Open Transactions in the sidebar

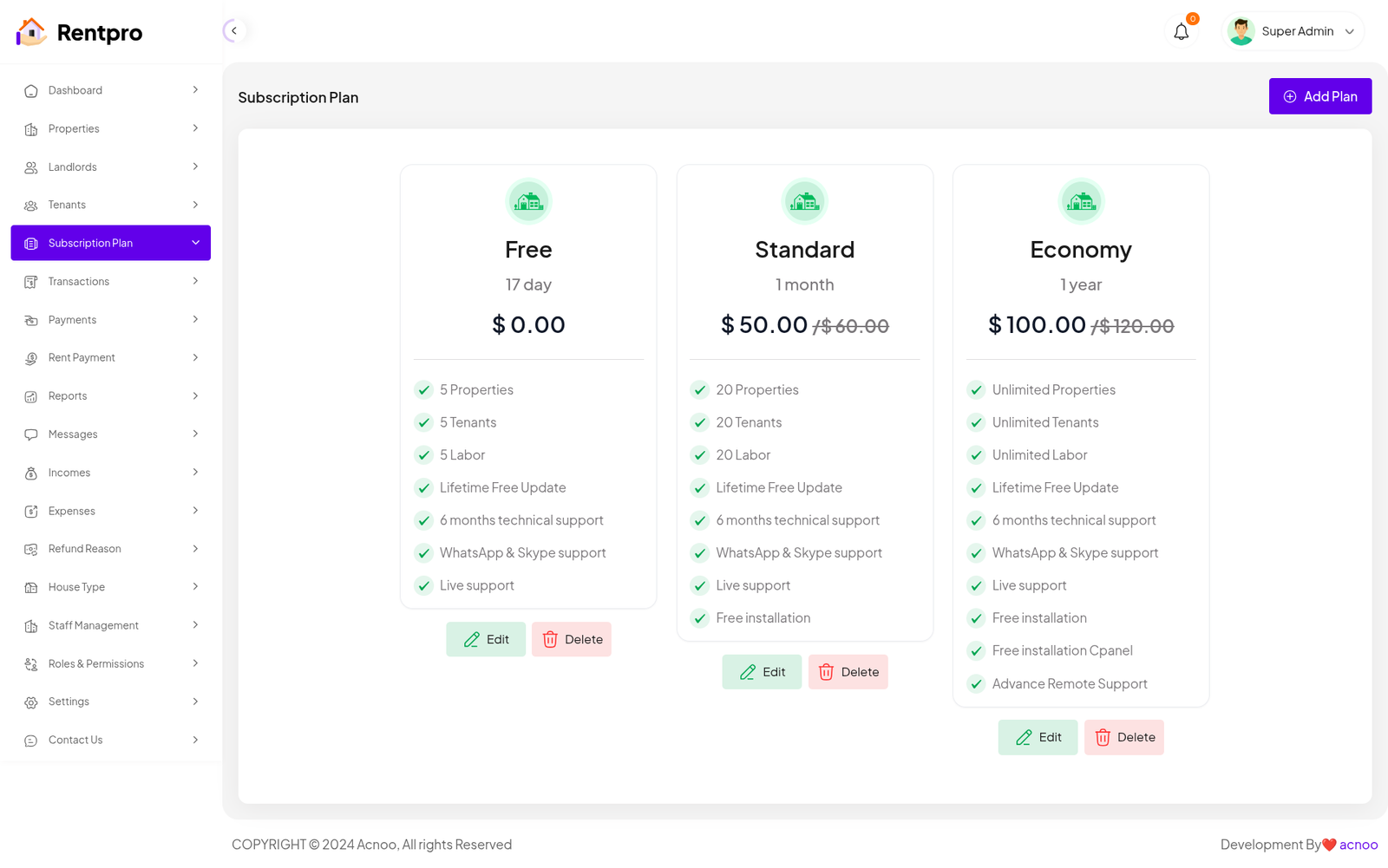79,282
